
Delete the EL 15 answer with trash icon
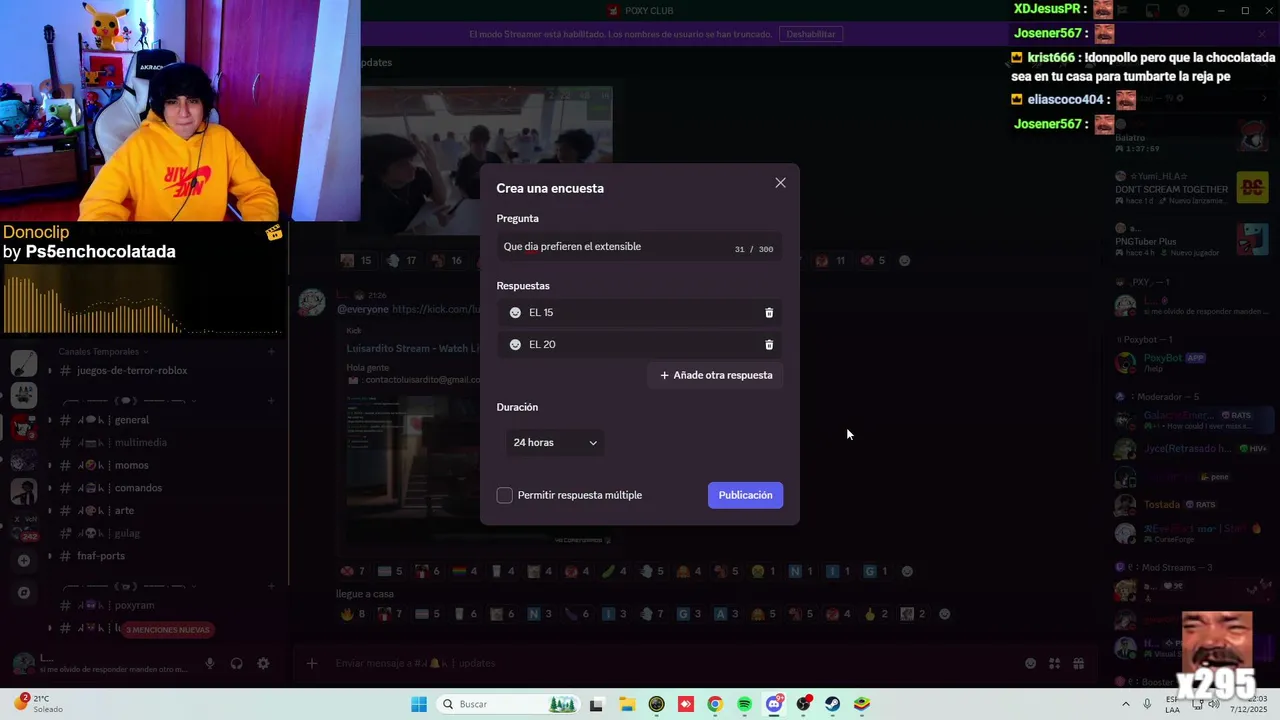[769, 313]
